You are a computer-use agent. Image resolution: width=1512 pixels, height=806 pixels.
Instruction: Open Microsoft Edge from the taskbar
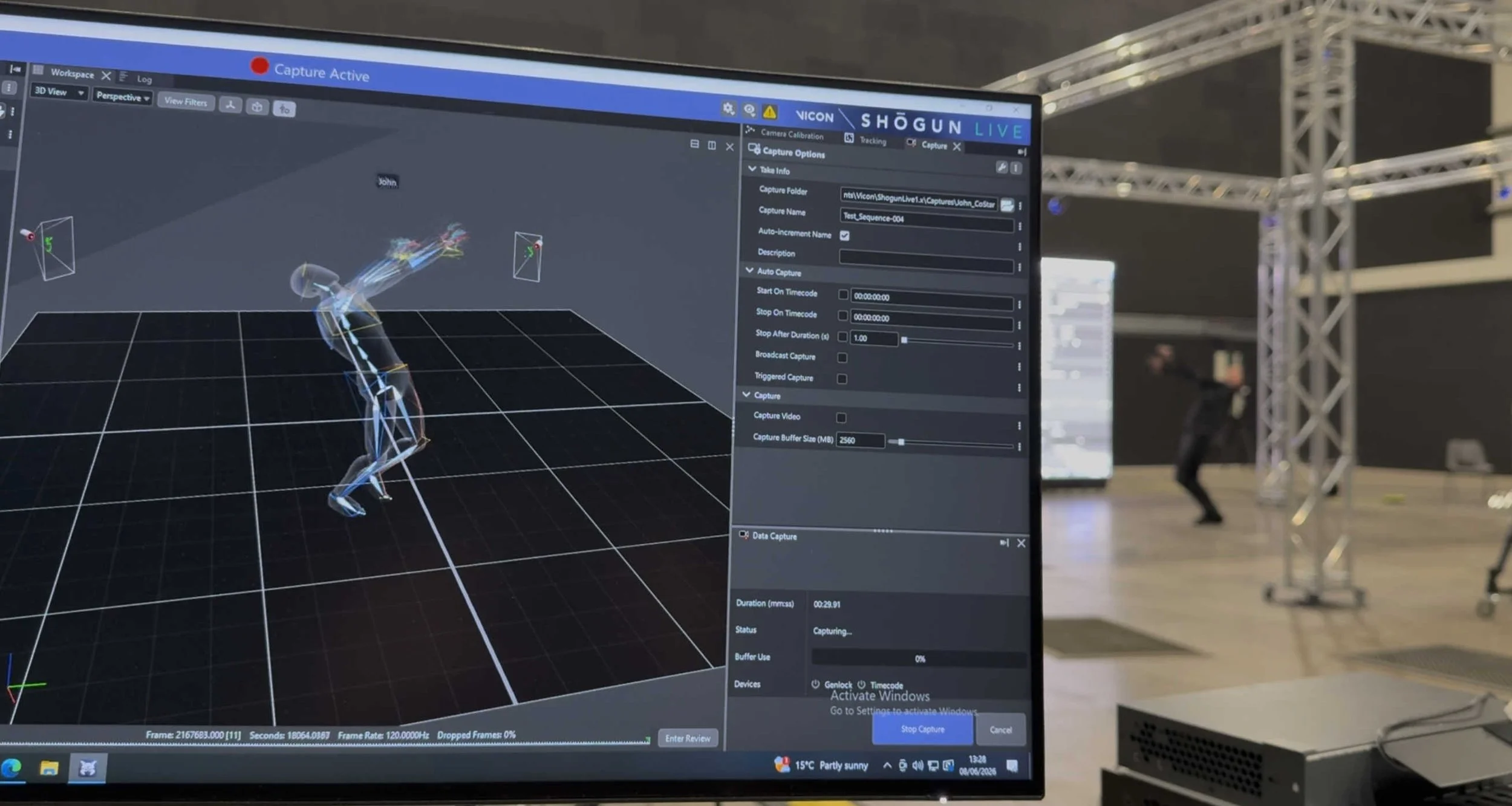[x=11, y=768]
